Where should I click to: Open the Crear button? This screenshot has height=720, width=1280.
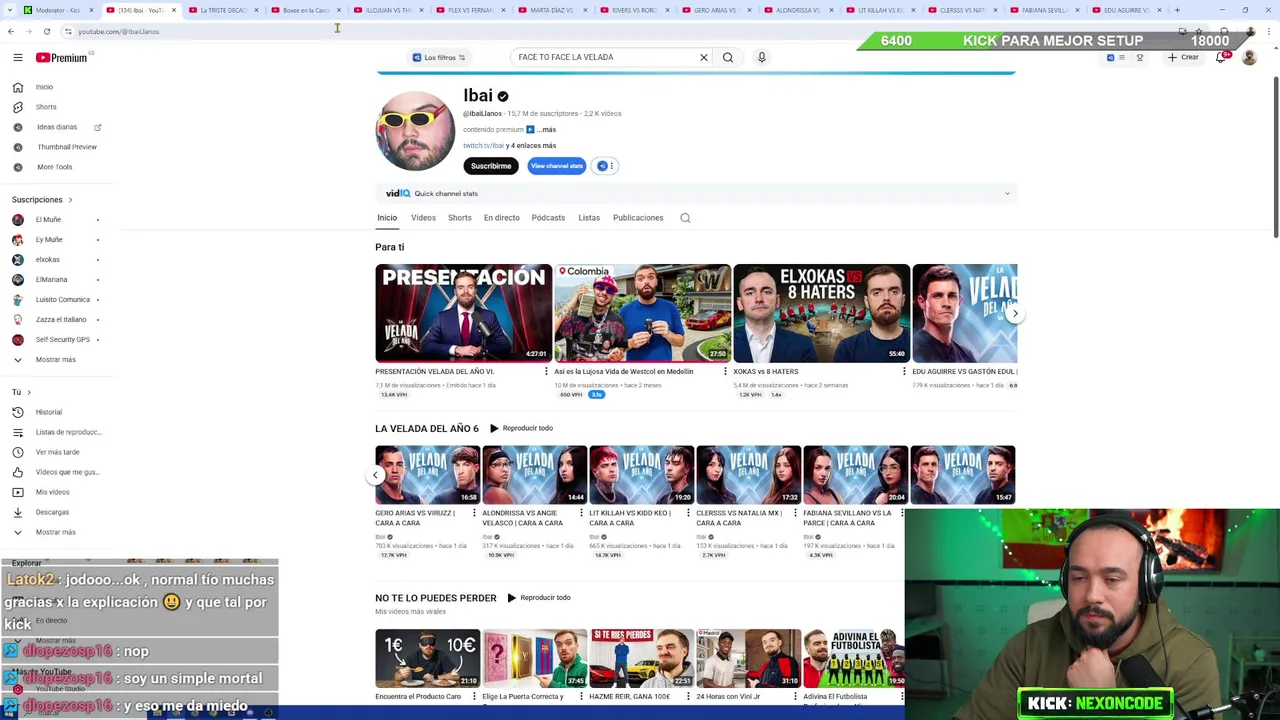click(x=1183, y=58)
